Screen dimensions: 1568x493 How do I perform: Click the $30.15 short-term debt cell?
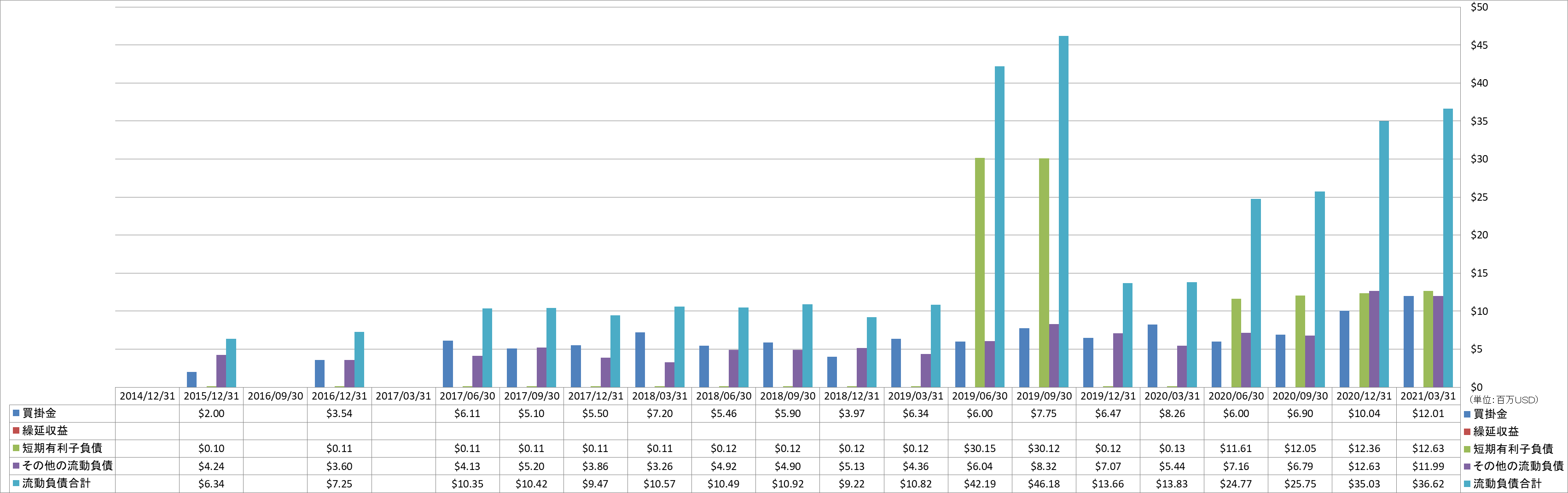(980, 448)
